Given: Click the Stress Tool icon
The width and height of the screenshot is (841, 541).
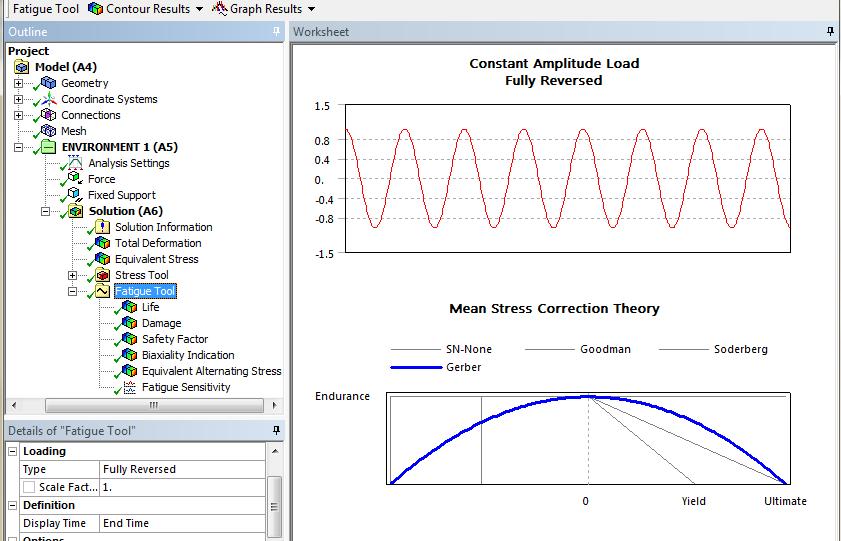Looking at the screenshot, I should 102,275.
